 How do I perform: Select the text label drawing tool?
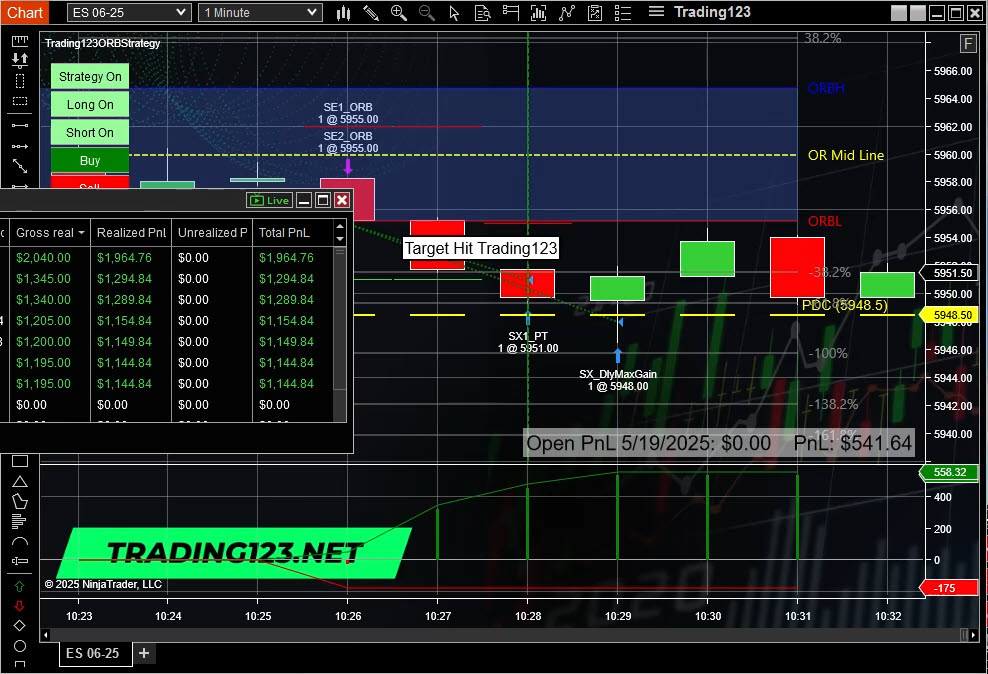[x=20, y=561]
